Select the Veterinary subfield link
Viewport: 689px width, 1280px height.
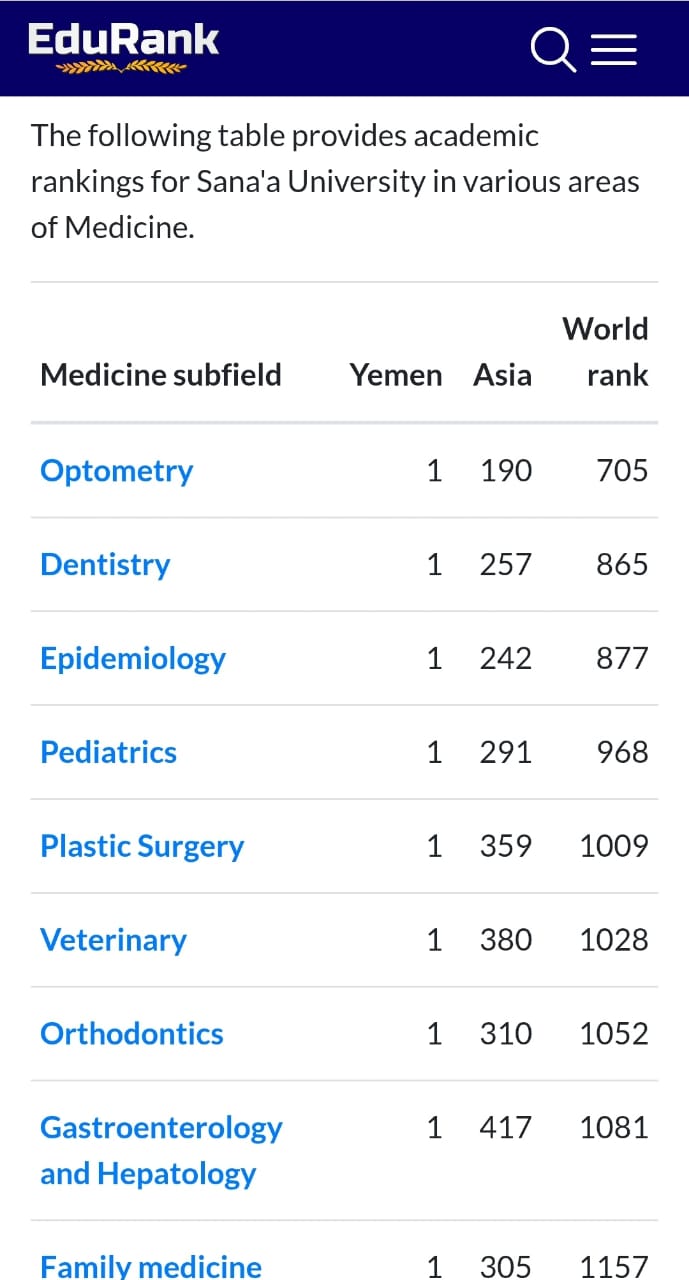113,941
